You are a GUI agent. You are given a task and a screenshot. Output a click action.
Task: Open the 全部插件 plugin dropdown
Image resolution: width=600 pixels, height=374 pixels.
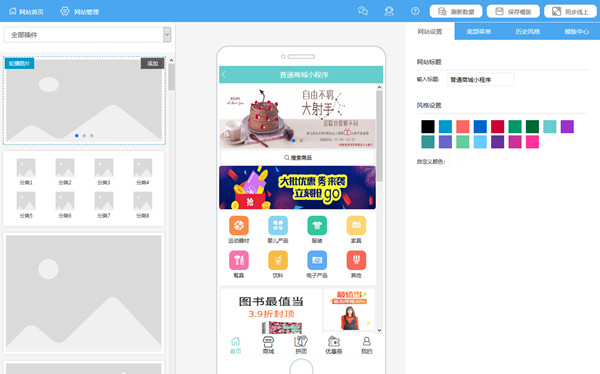point(87,35)
